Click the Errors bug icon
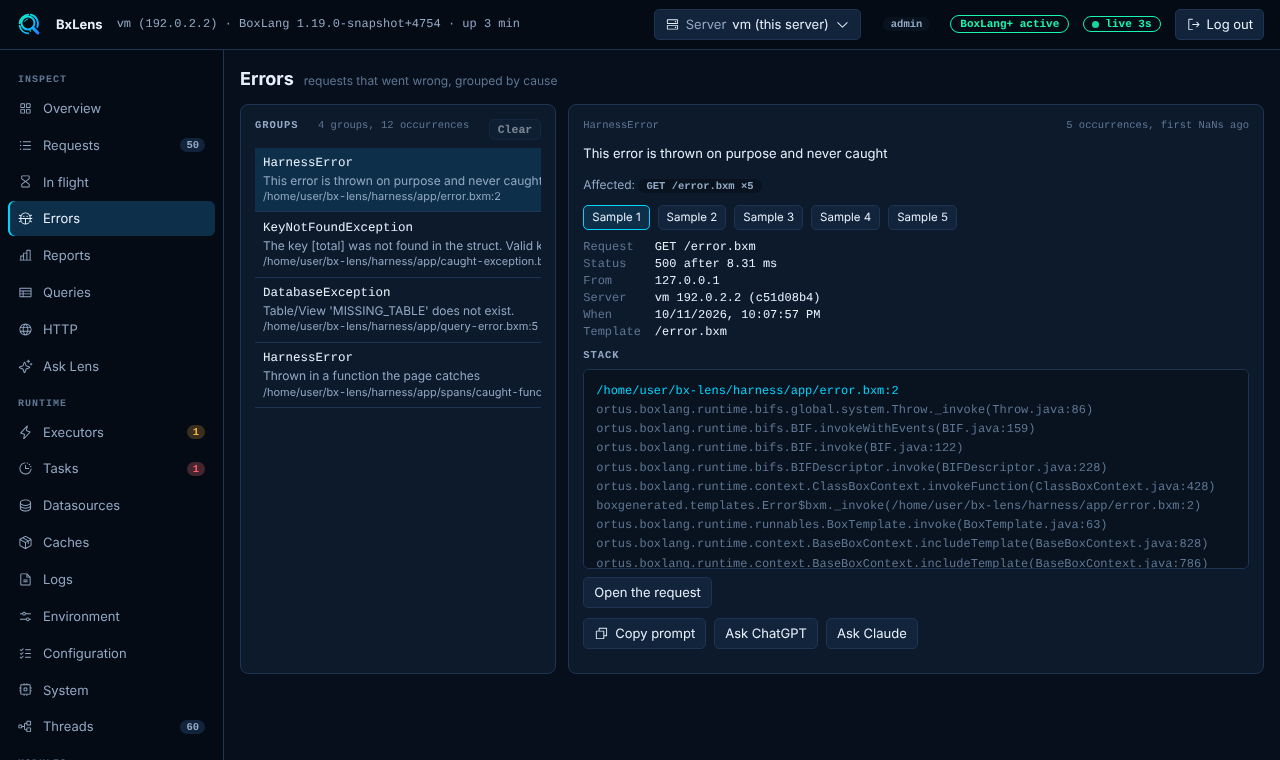The image size is (1280, 760). point(26,218)
